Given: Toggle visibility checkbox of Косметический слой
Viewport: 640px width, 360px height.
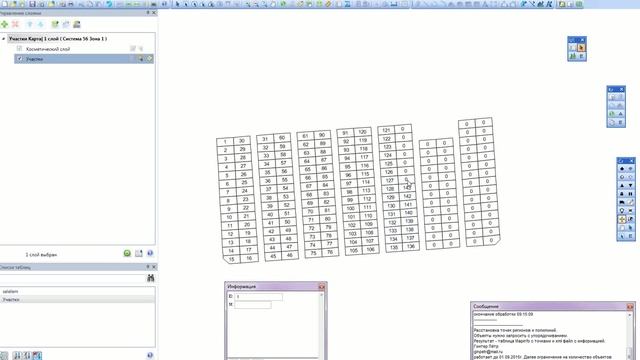Looking at the screenshot, I should click(20, 49).
